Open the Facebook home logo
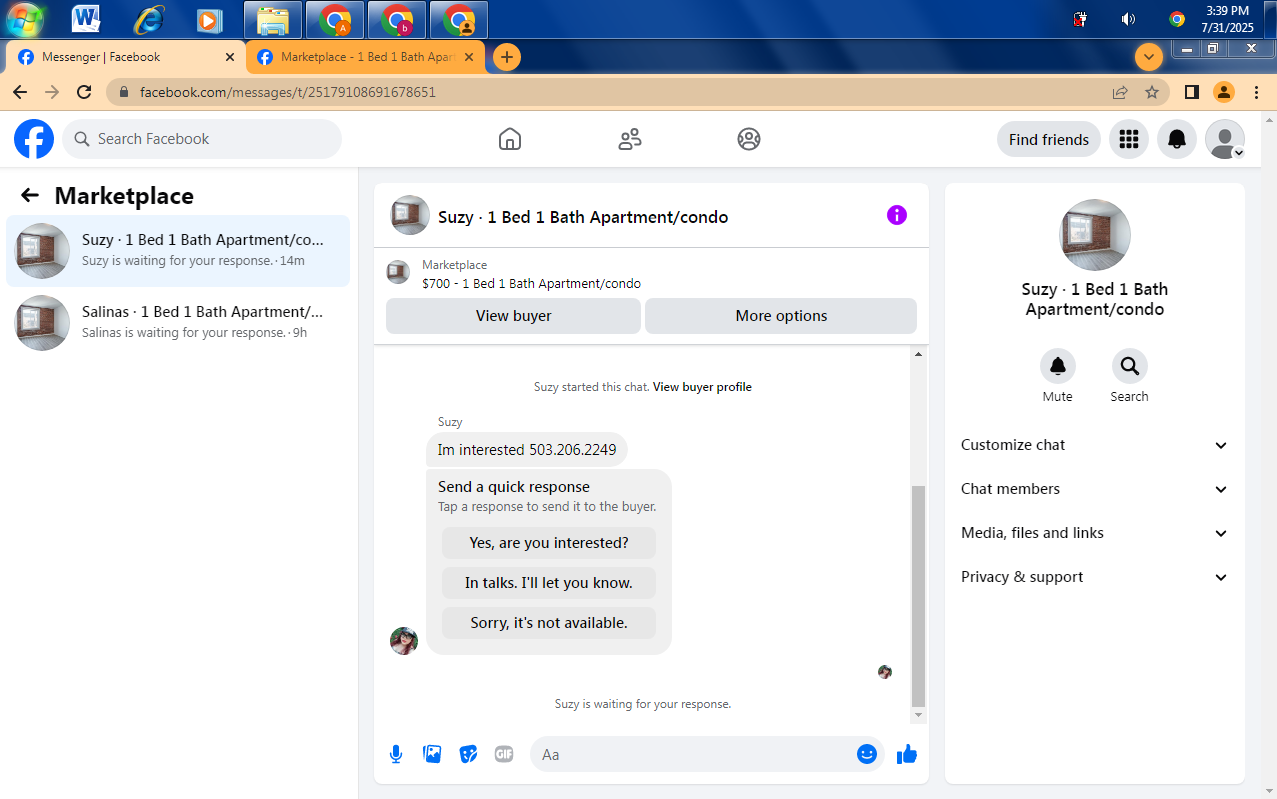1277x799 pixels. pyautogui.click(x=34, y=139)
